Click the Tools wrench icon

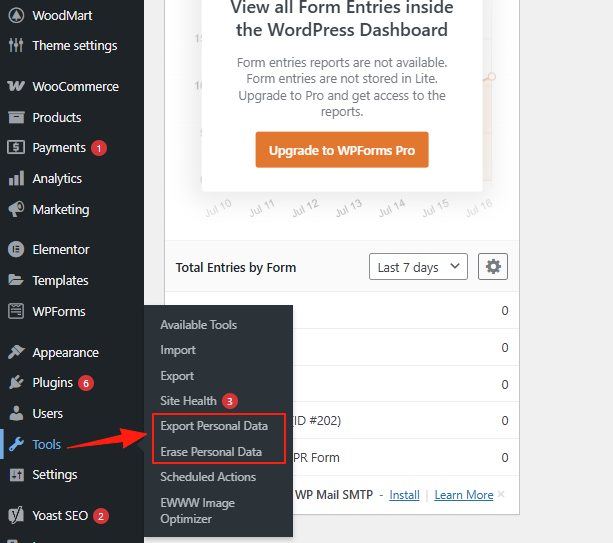16,444
